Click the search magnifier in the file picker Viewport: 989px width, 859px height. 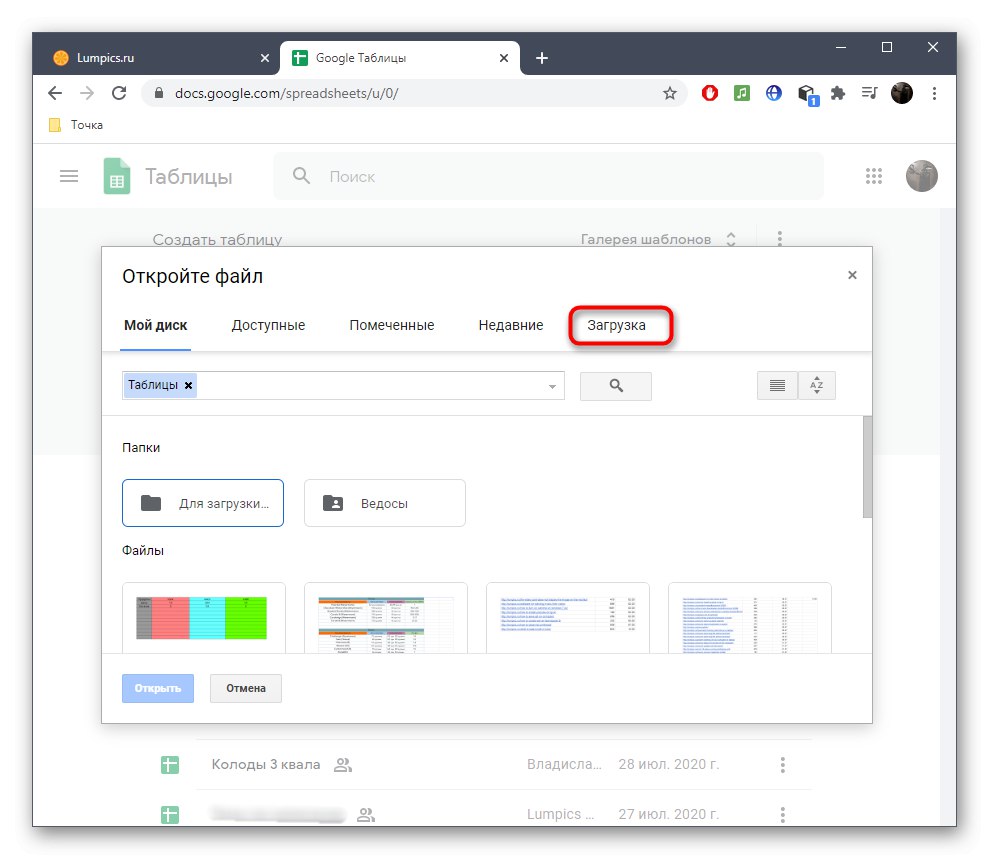pos(615,386)
